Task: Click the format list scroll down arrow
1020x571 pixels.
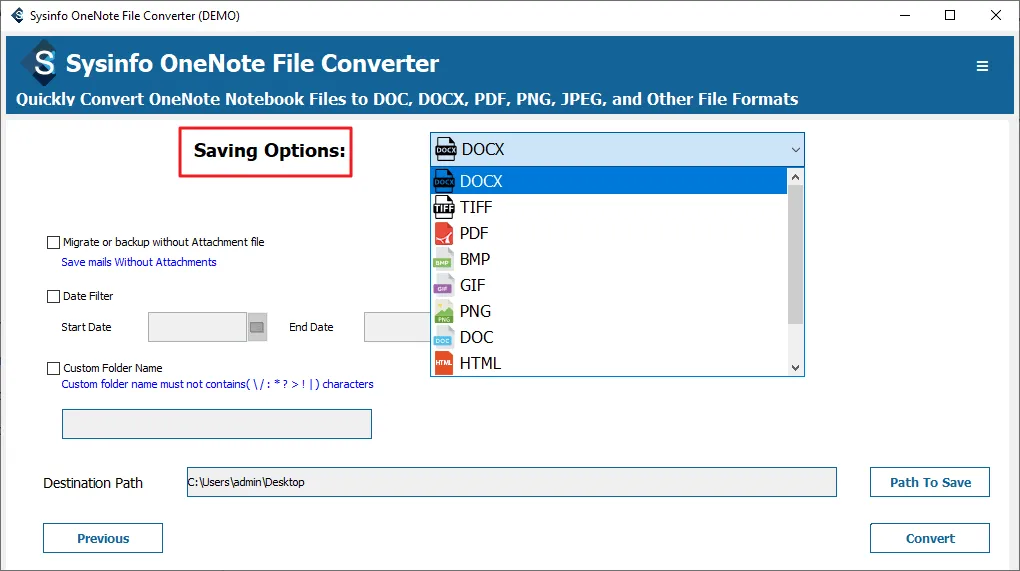Action: coord(795,367)
